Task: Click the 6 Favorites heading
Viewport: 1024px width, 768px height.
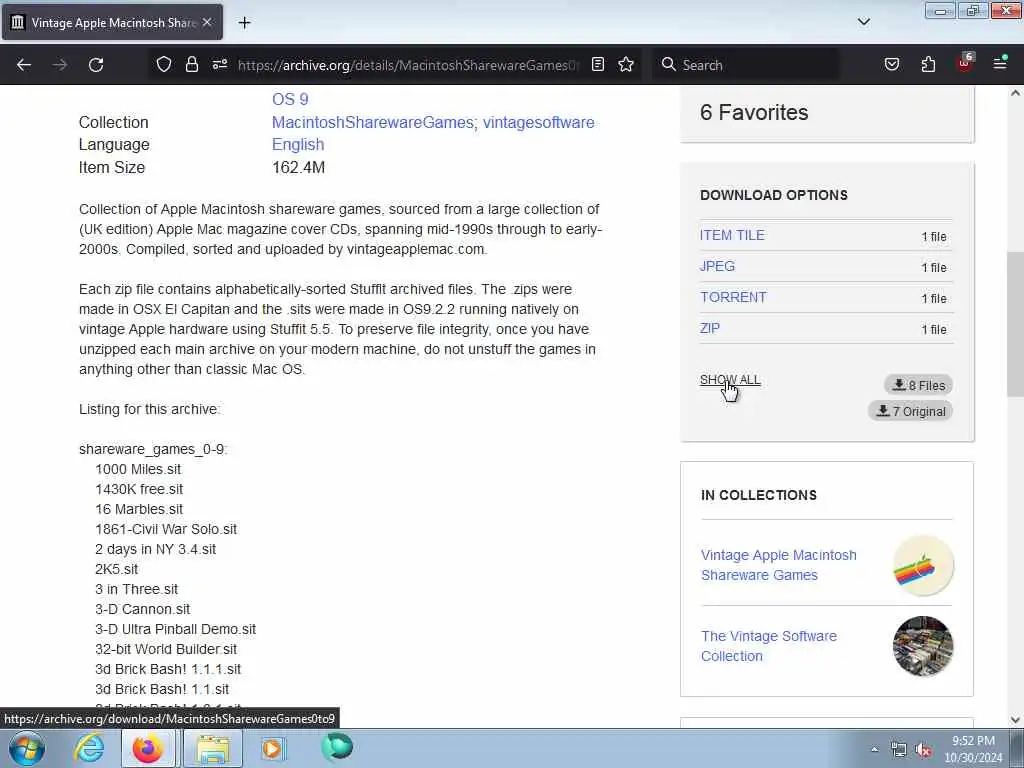Action: click(754, 112)
